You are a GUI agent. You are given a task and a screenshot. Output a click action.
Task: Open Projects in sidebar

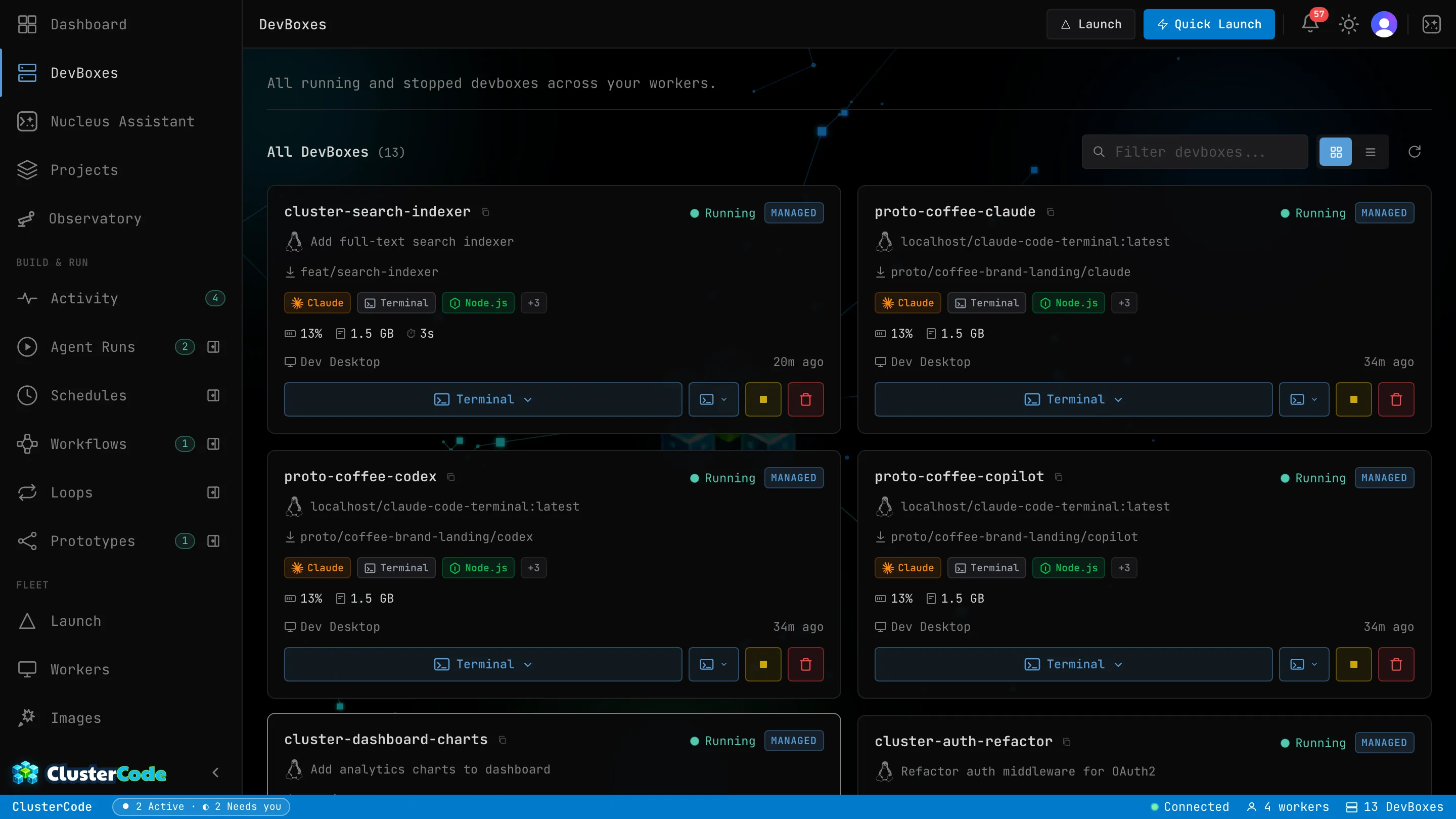121,170
